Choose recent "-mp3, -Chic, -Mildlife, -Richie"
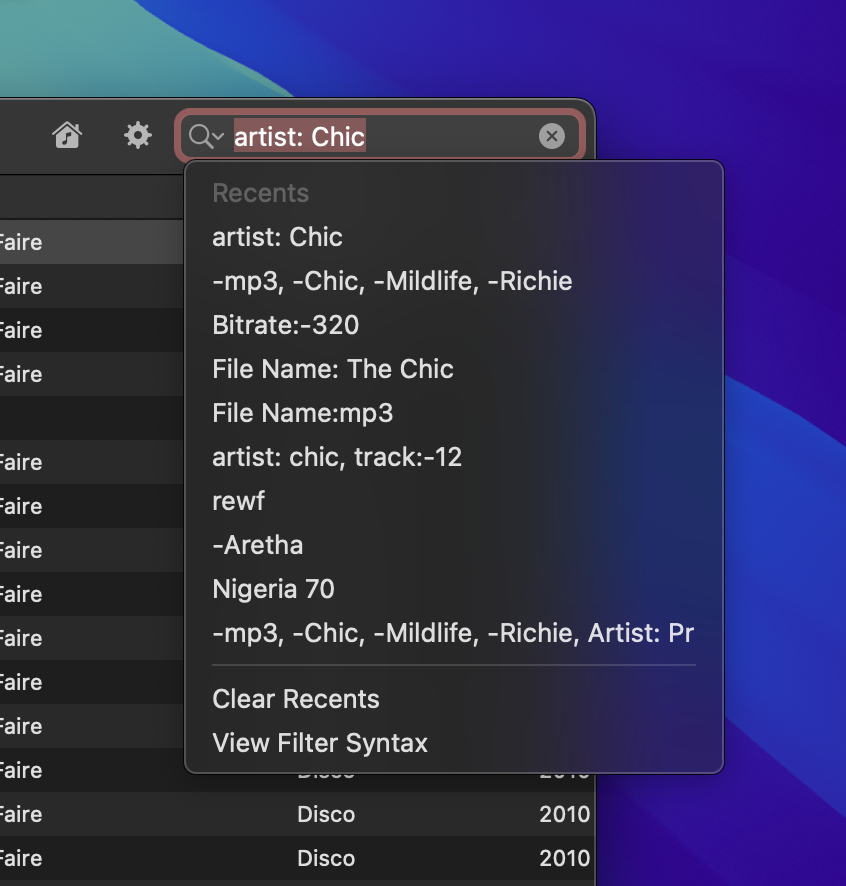This screenshot has width=846, height=886. coord(392,281)
